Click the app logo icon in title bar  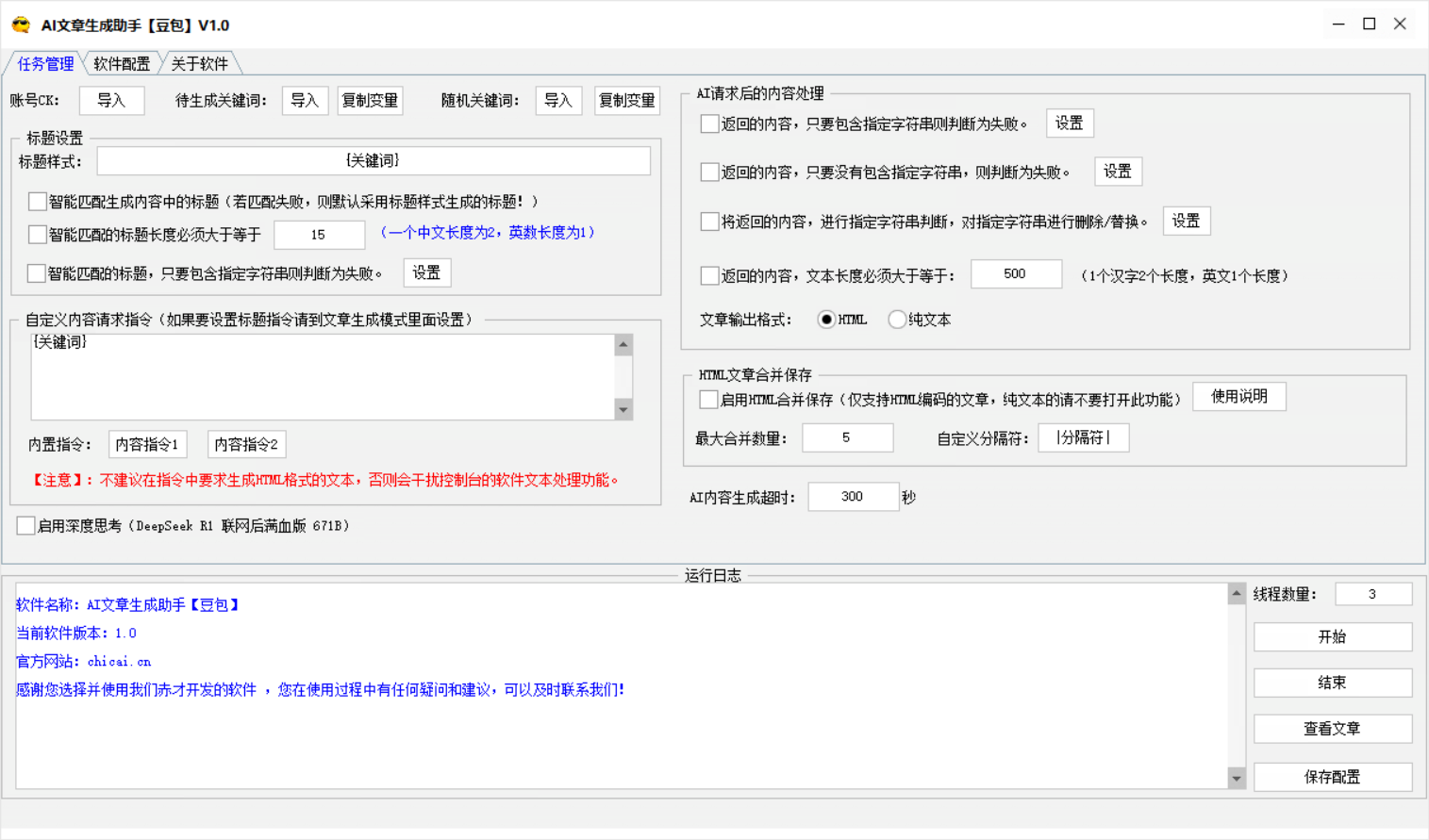20,25
